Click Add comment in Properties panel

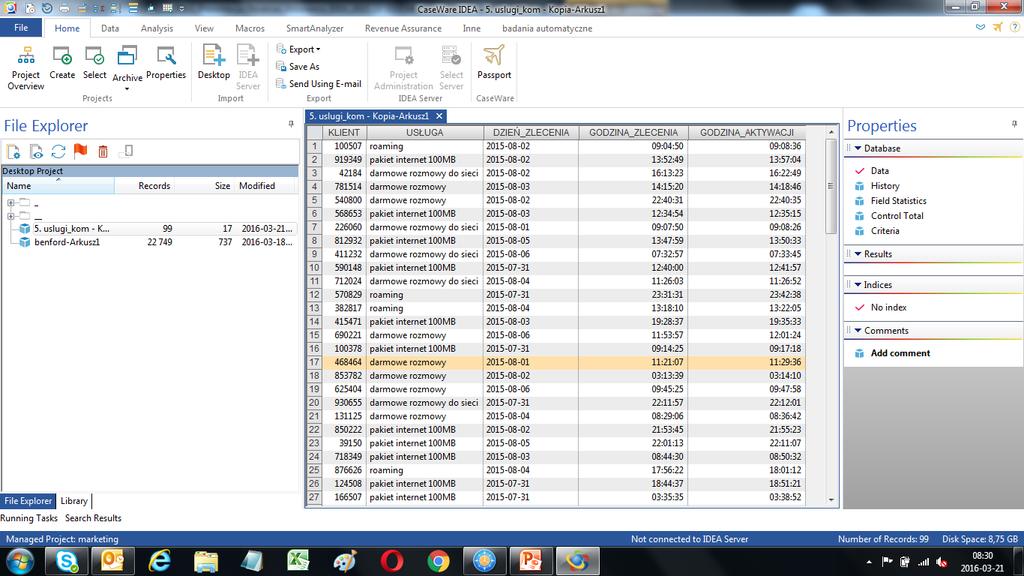coord(900,353)
